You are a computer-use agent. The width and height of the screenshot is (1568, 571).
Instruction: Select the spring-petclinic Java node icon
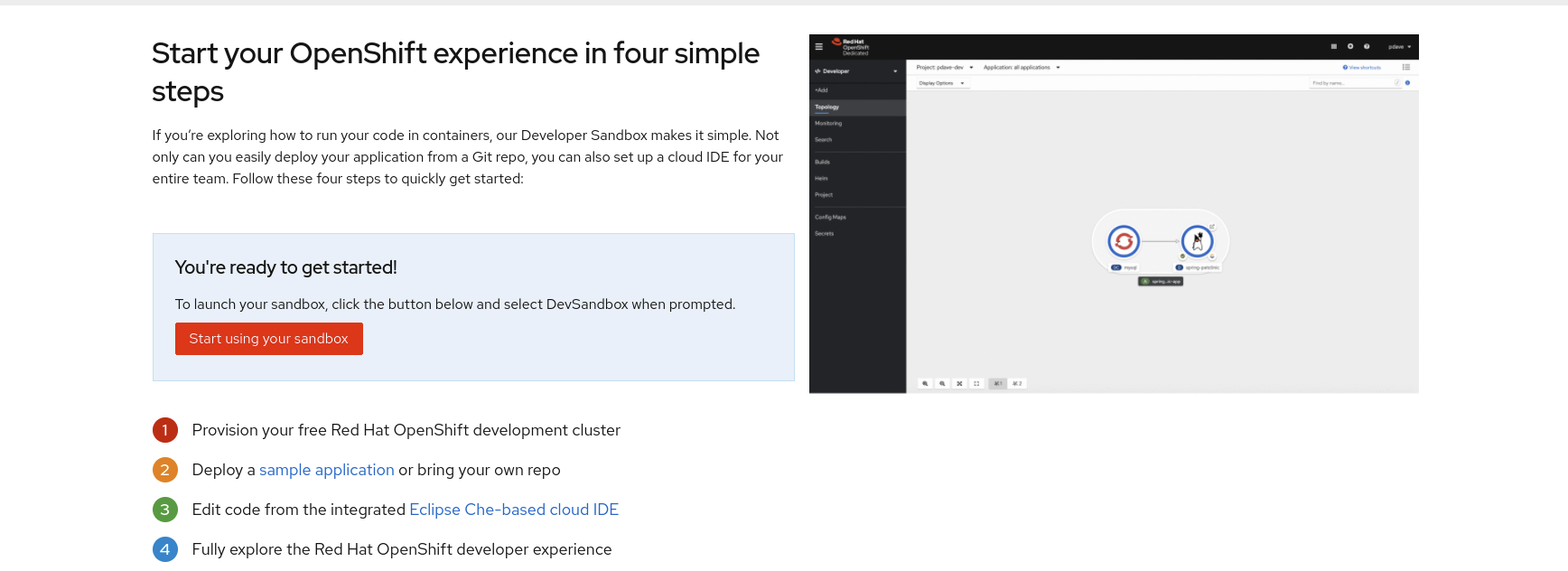[x=1197, y=241]
